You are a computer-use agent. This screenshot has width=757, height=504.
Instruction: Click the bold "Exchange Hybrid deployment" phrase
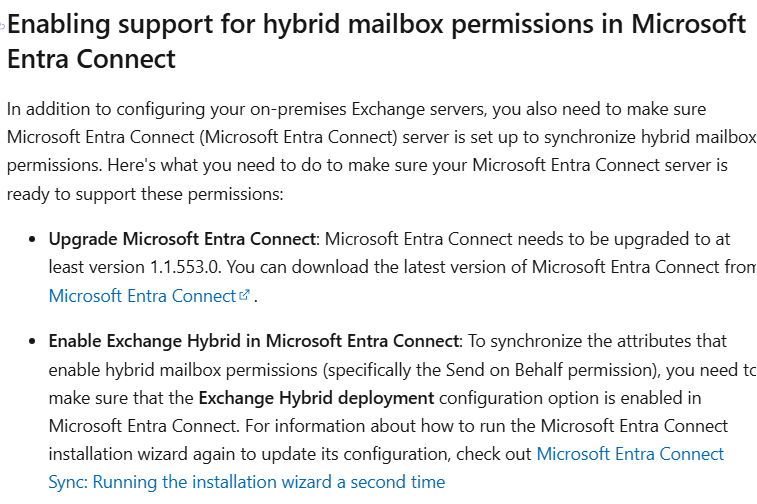tap(316, 398)
